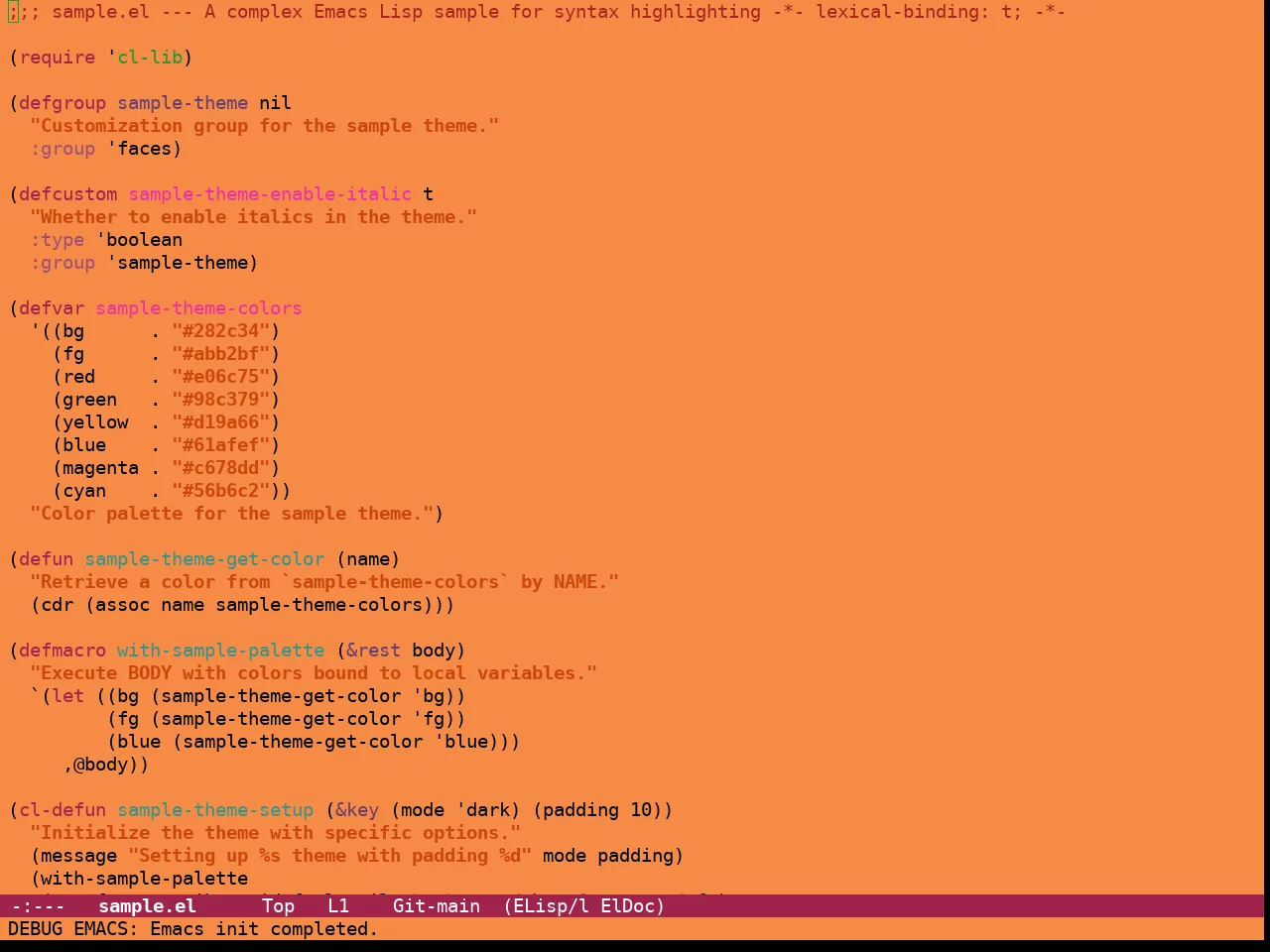Click the (with-sample-palette call on the last full line
The image size is (1270, 952).
(x=140, y=879)
